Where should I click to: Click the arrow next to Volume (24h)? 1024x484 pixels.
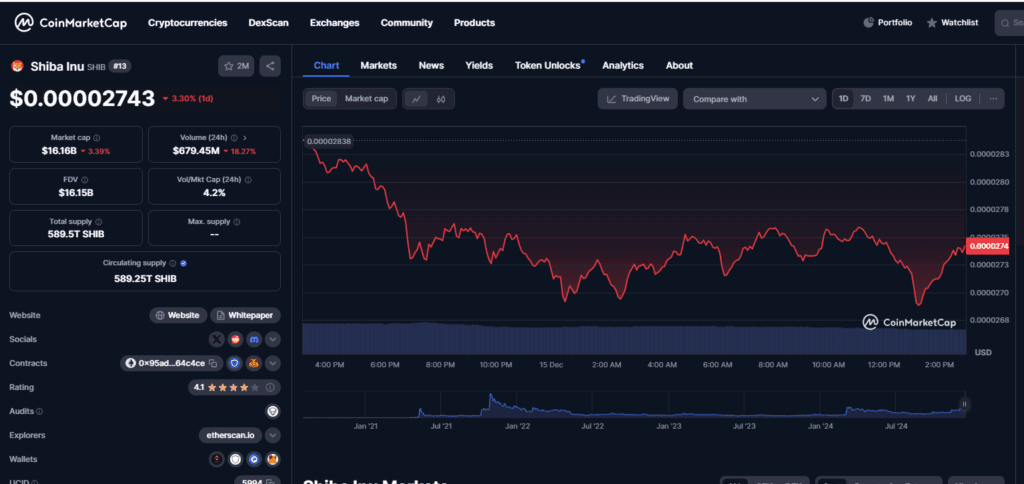point(245,138)
